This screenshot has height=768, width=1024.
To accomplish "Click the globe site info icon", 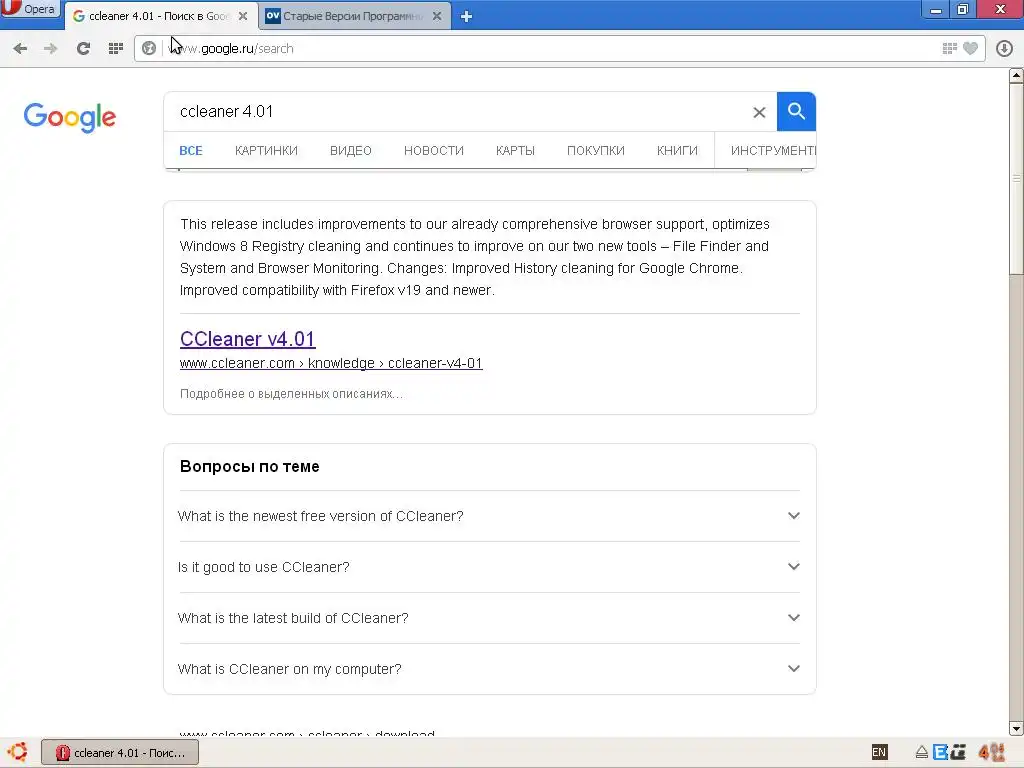I will pos(149,48).
